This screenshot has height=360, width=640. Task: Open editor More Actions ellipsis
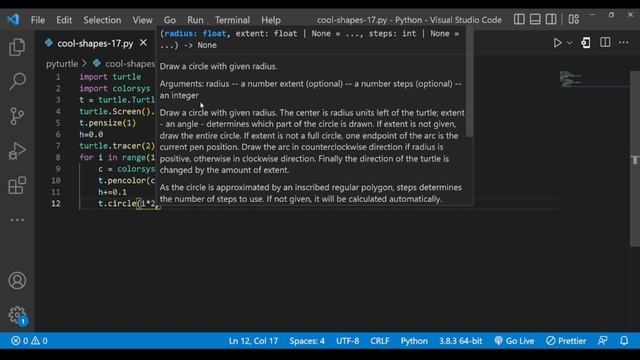[x=623, y=42]
